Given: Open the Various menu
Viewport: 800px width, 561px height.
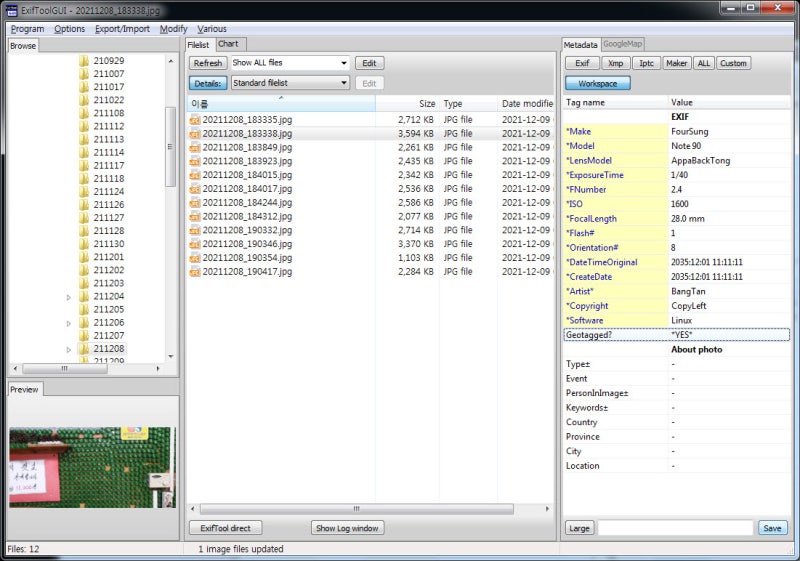Looking at the screenshot, I should (212, 29).
